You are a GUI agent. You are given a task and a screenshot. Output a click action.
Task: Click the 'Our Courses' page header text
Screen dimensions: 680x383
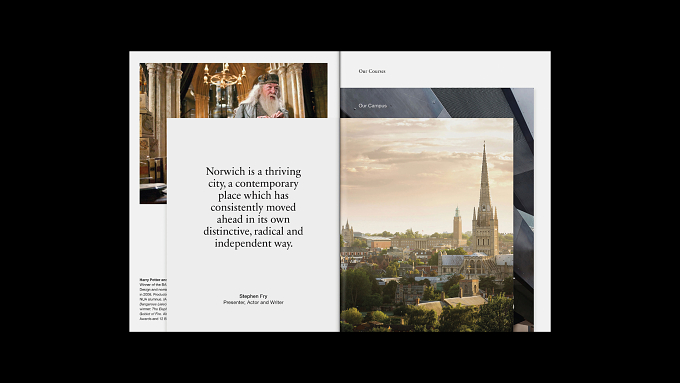point(372,71)
